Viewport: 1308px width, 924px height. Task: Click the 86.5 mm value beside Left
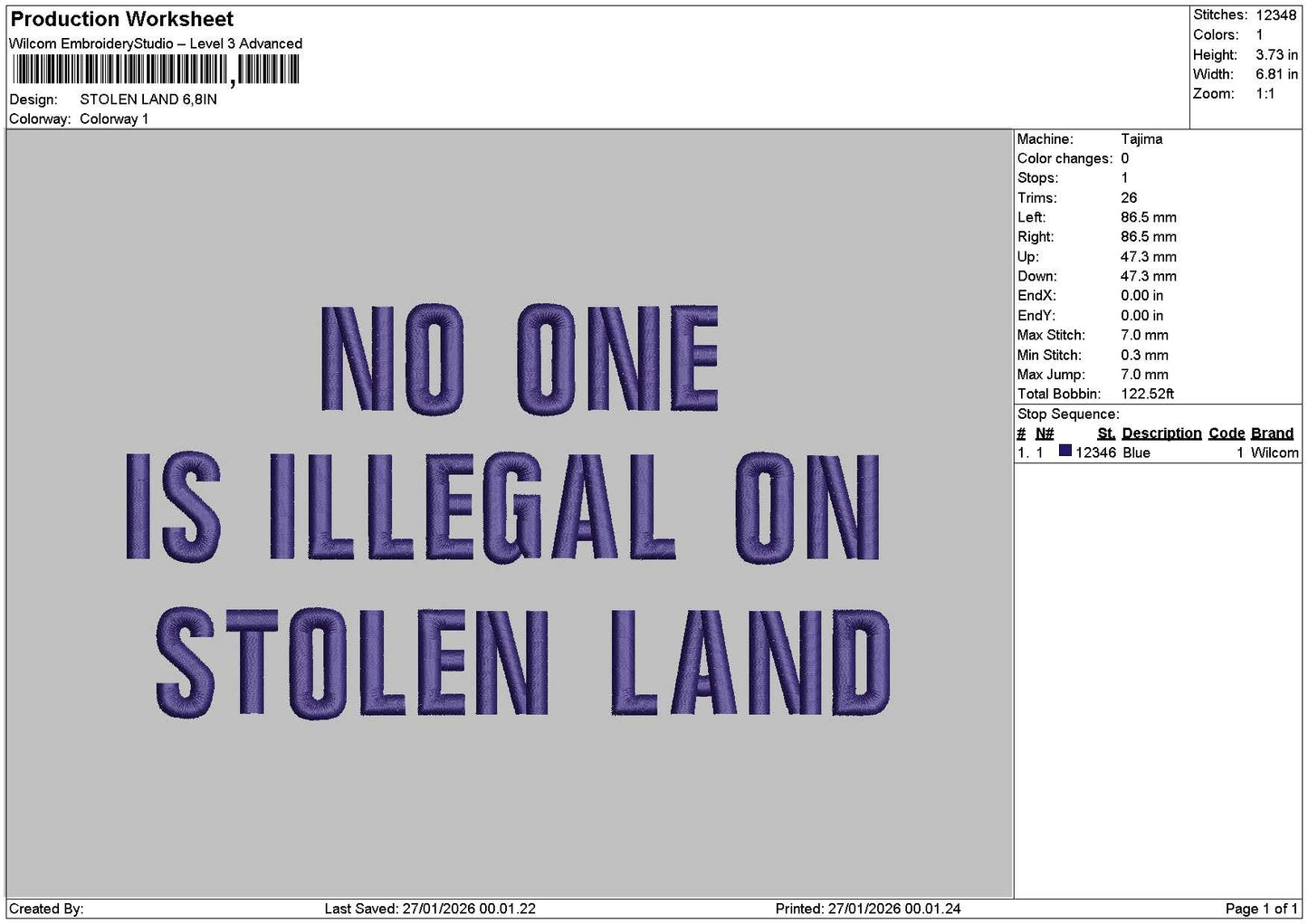click(x=1149, y=218)
